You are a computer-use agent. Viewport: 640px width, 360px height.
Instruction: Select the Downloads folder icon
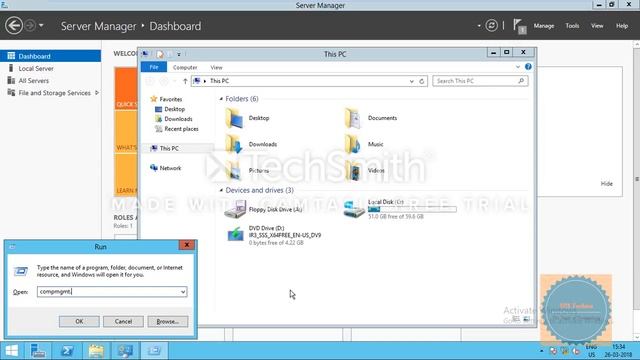(x=235, y=144)
